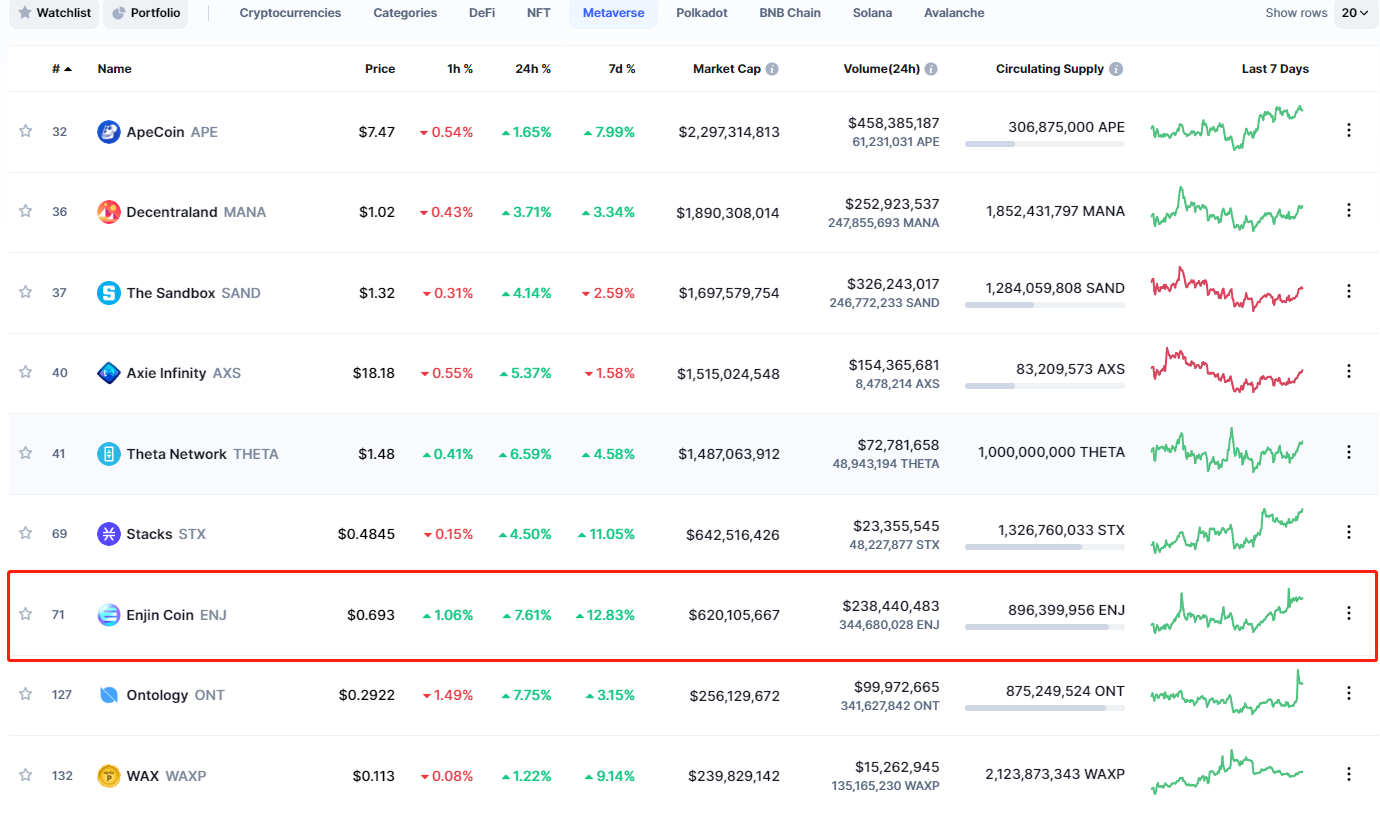This screenshot has height=816, width=1380.
Task: Click Axie Infinity volume $154,365,681
Action: 892,365
